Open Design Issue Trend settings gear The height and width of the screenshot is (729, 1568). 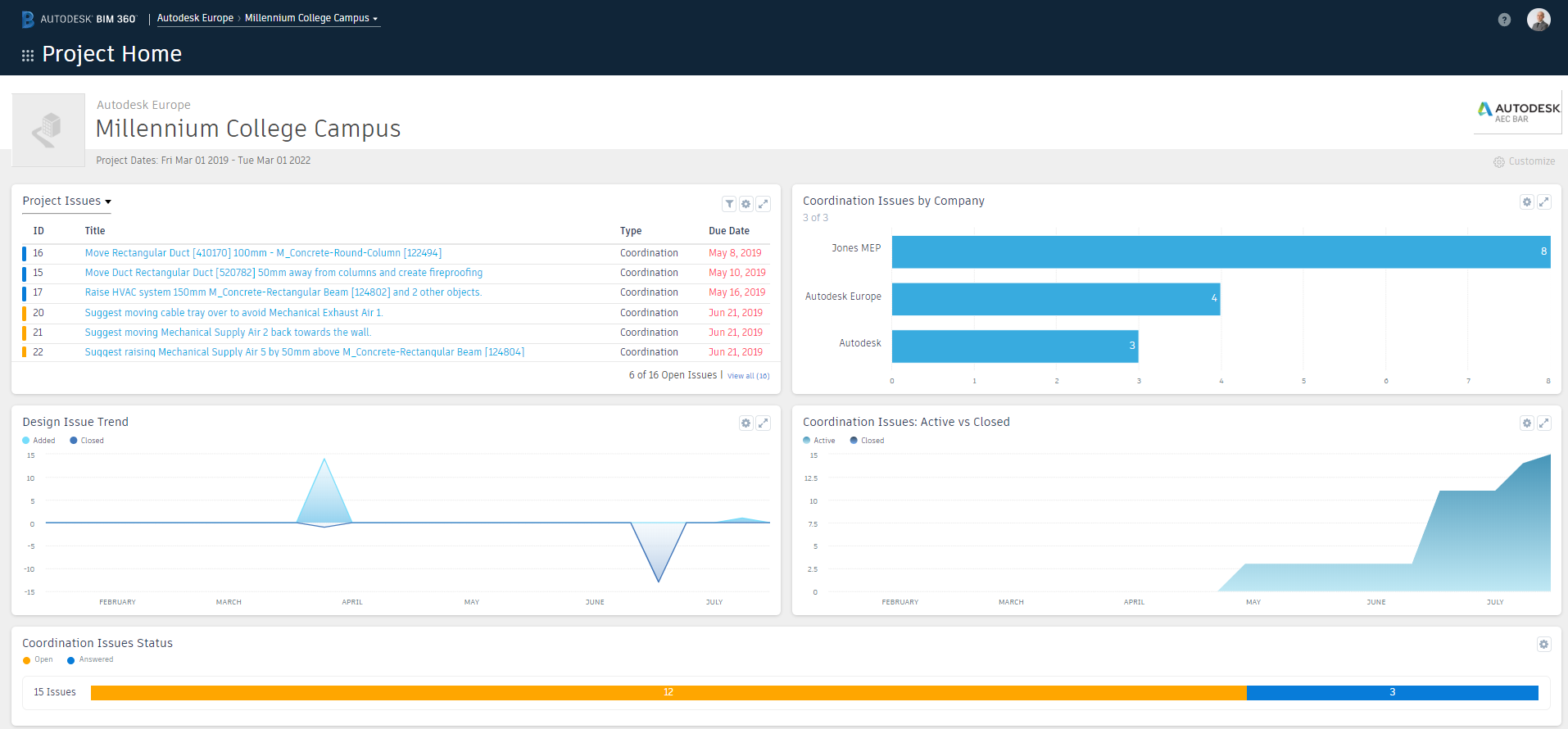tap(745, 423)
